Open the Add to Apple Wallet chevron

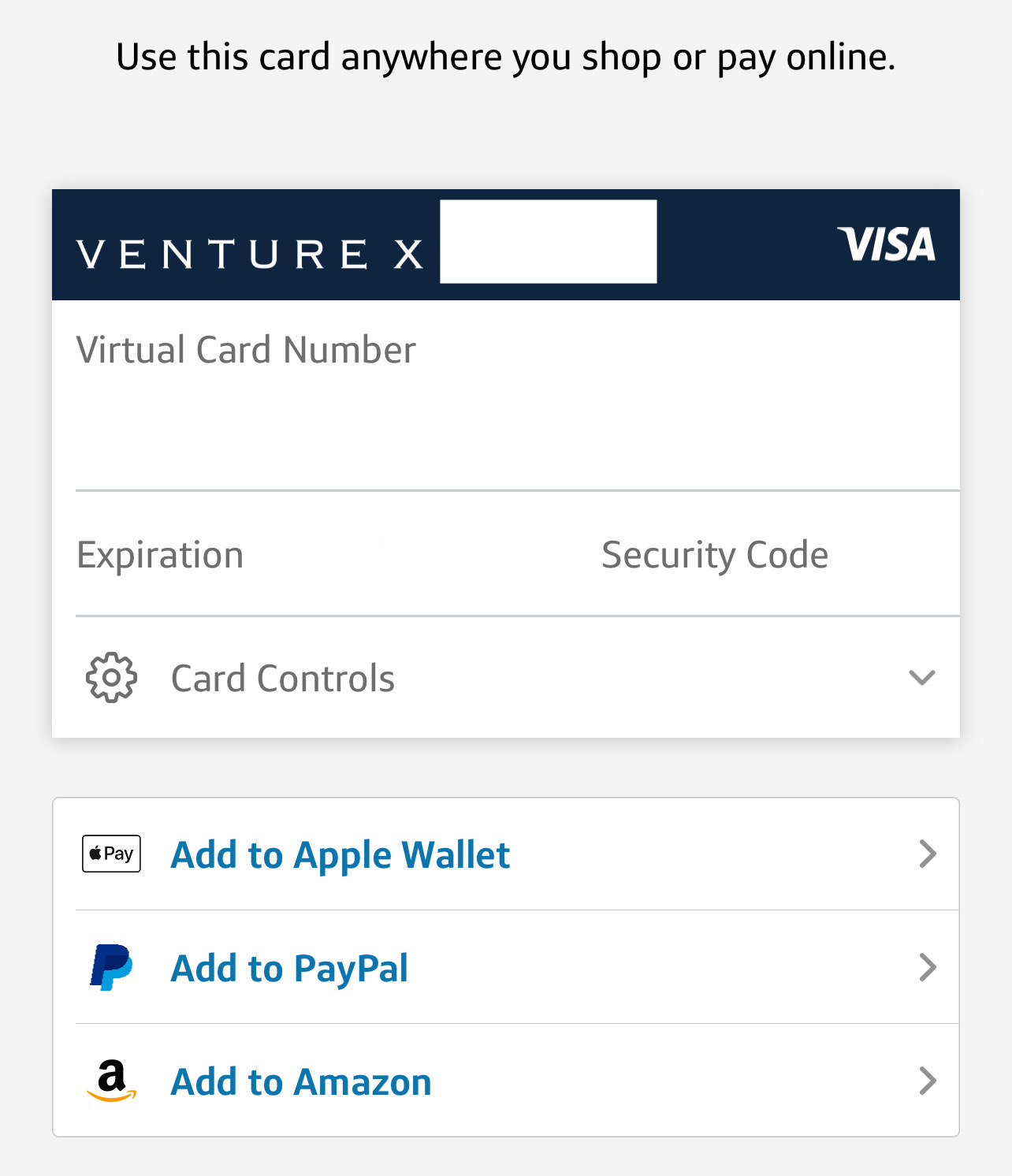click(x=928, y=854)
